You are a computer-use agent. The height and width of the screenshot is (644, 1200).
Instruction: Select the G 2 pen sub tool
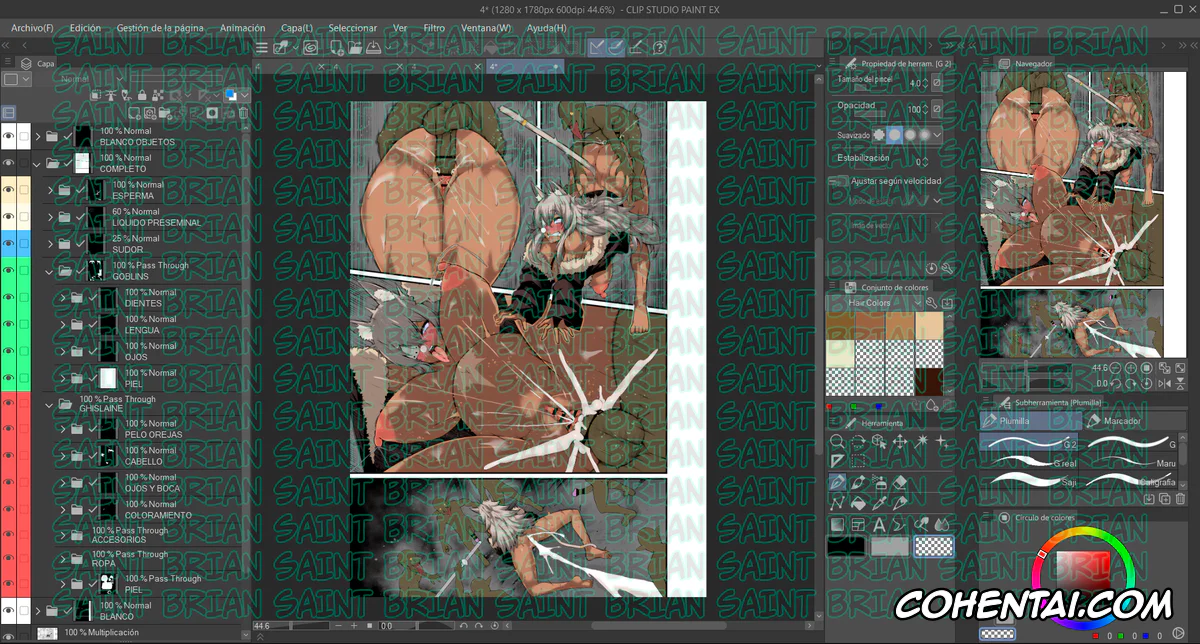1030,442
